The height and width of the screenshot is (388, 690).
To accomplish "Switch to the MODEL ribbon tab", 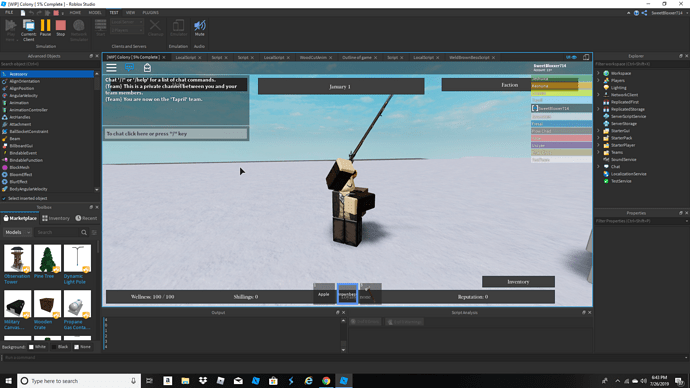I will tap(95, 13).
